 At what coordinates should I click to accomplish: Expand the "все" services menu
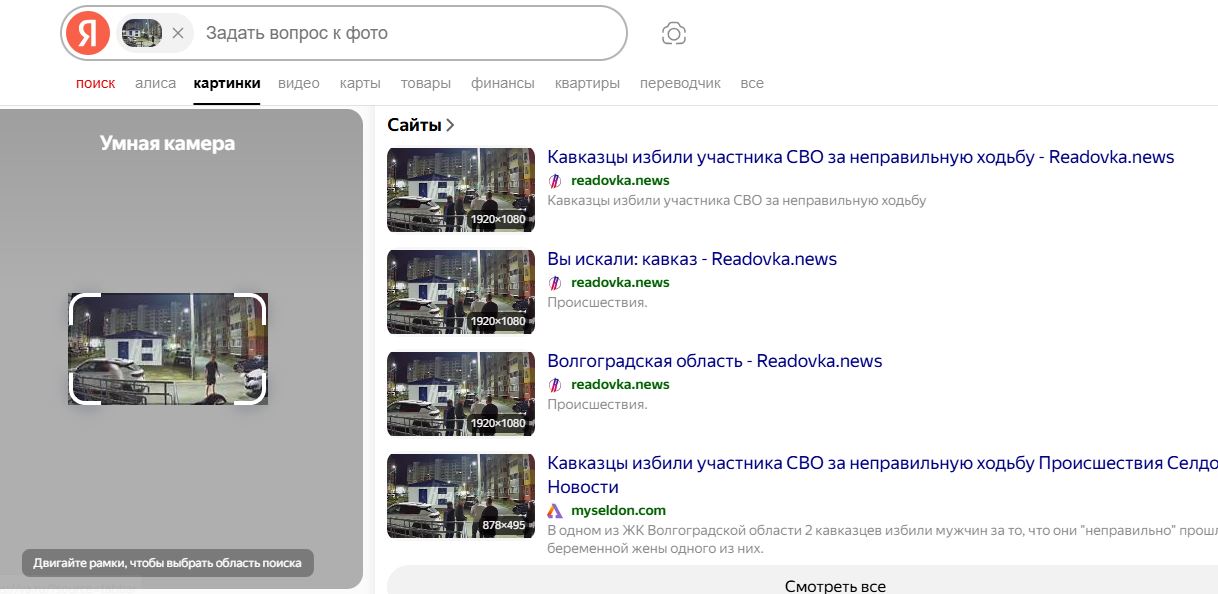(752, 83)
